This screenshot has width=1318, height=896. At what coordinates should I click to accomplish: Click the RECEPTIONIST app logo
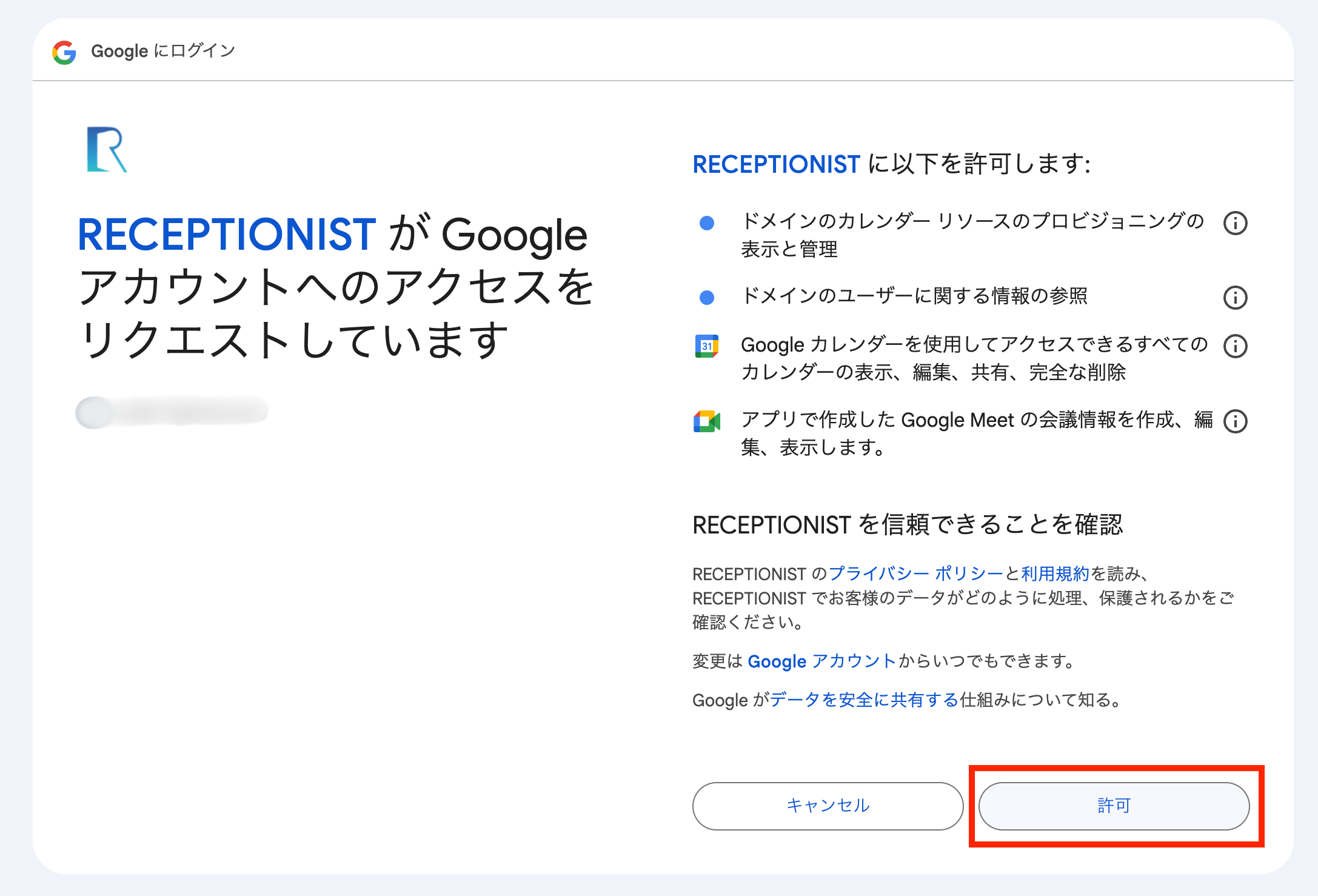(x=107, y=150)
